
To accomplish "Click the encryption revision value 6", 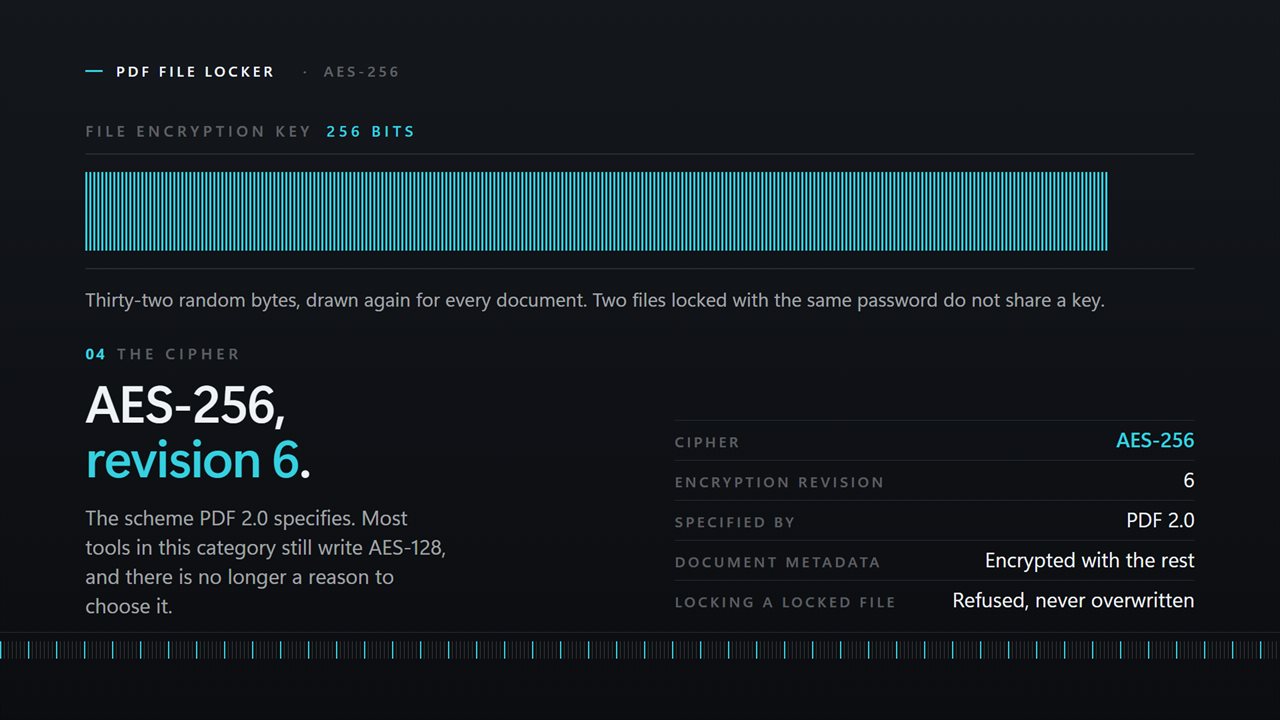I will pyautogui.click(x=1189, y=480).
